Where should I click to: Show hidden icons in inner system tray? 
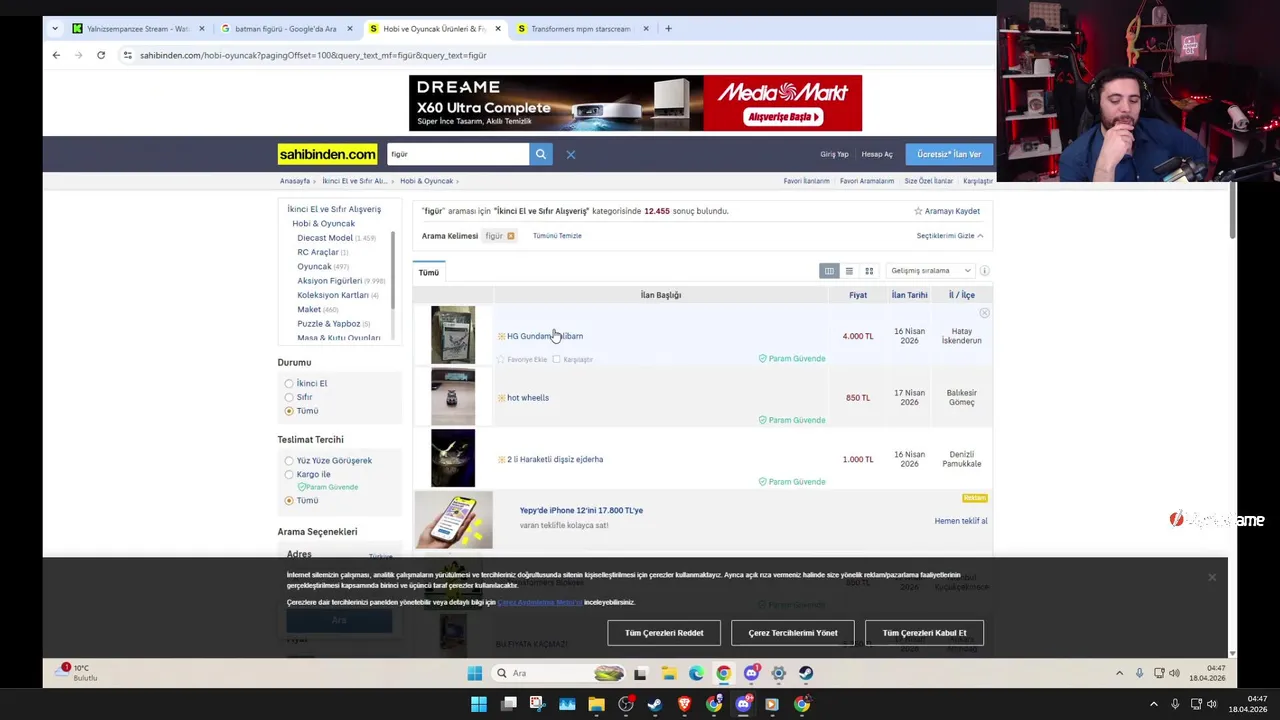click(x=1119, y=673)
